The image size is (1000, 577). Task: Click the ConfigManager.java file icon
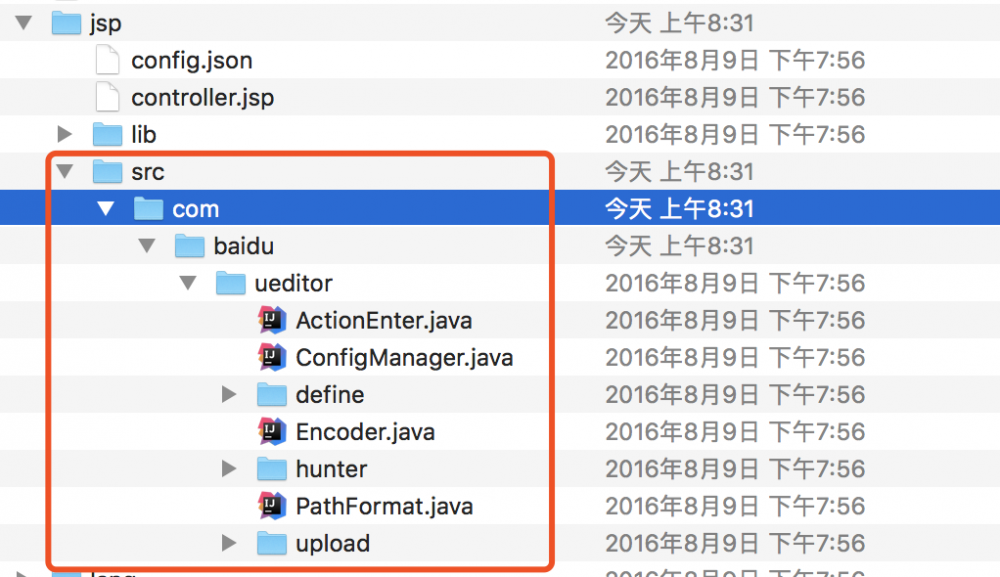pos(270,357)
